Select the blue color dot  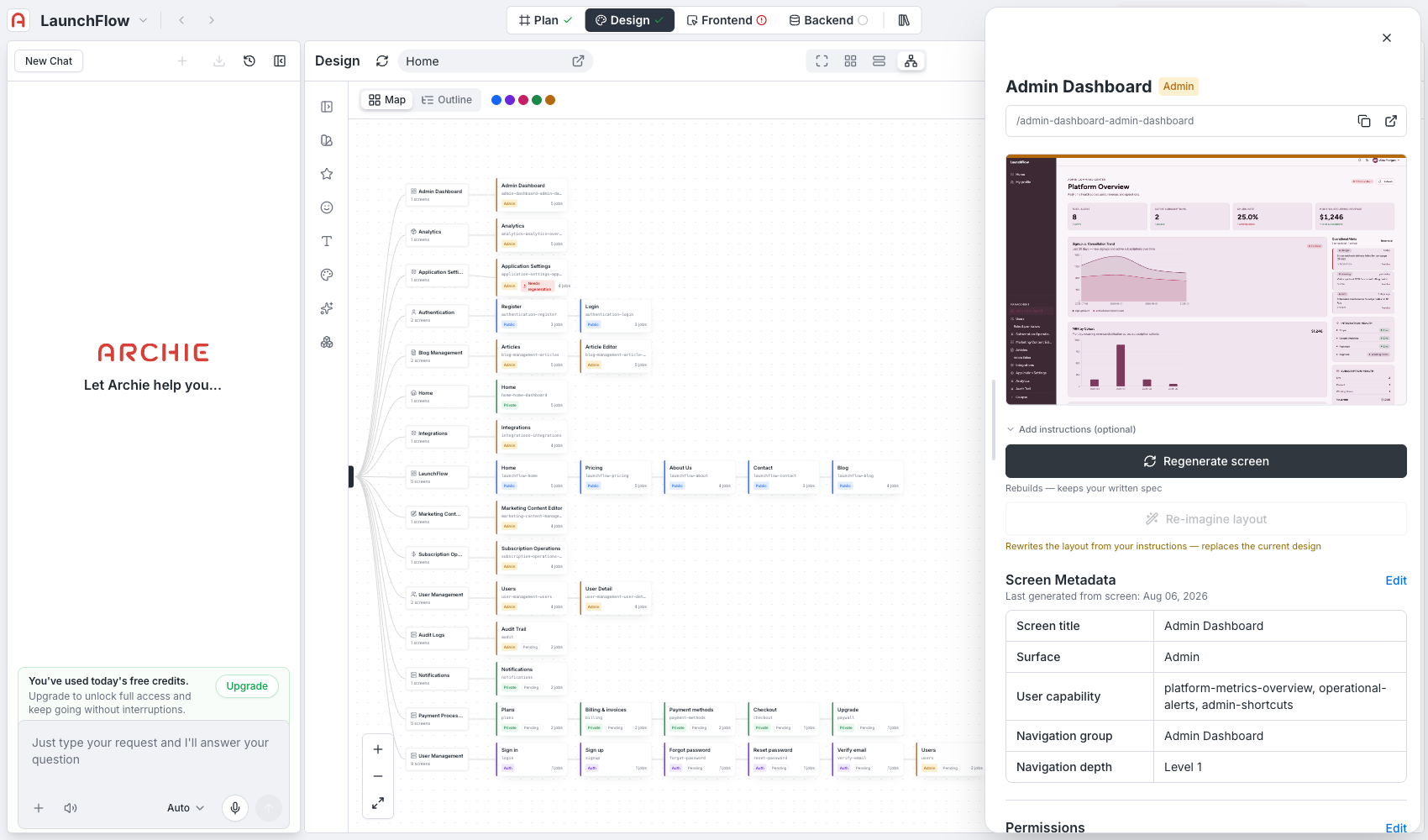(496, 100)
